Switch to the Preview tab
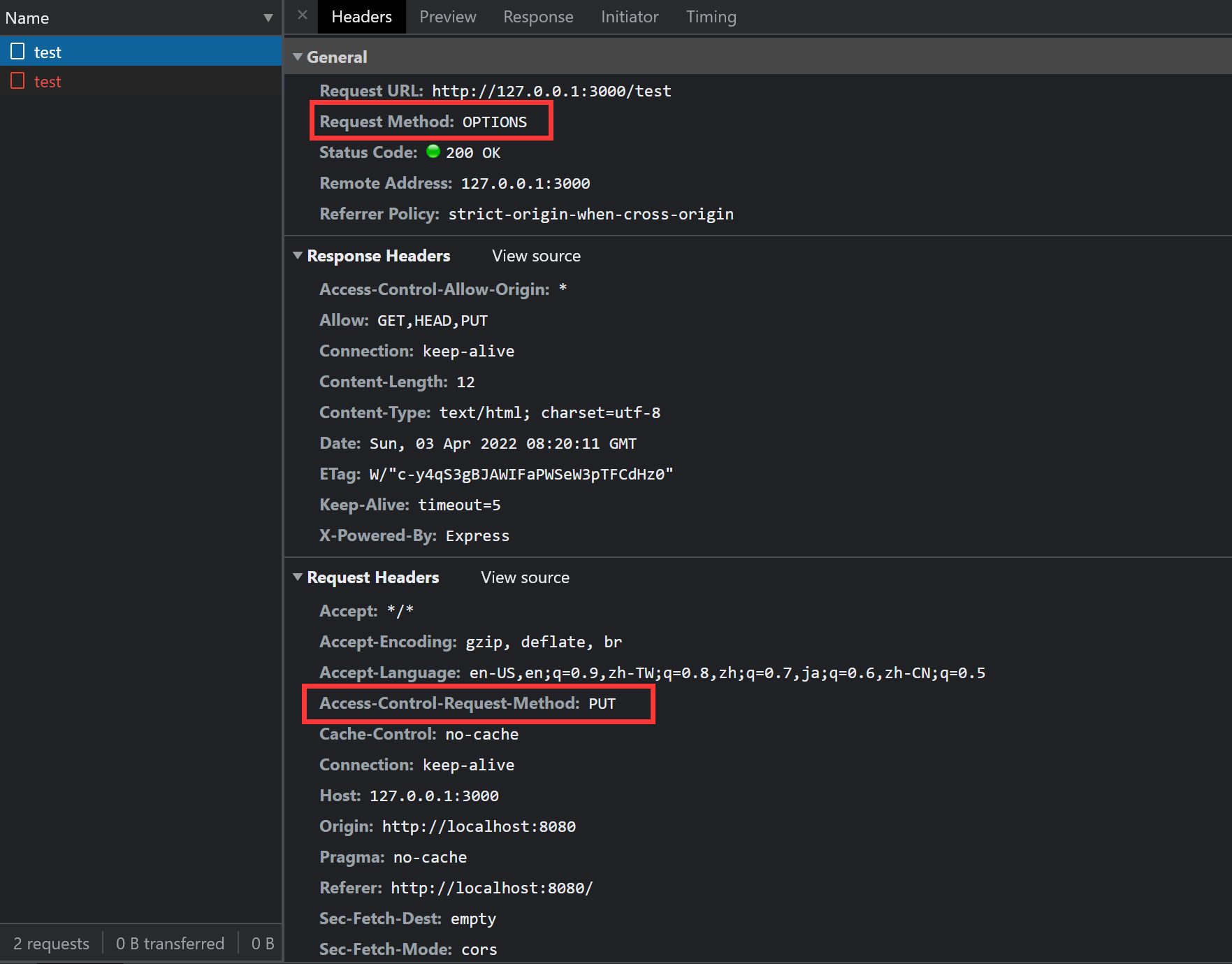Image resolution: width=1232 pixels, height=964 pixels. coord(447,17)
